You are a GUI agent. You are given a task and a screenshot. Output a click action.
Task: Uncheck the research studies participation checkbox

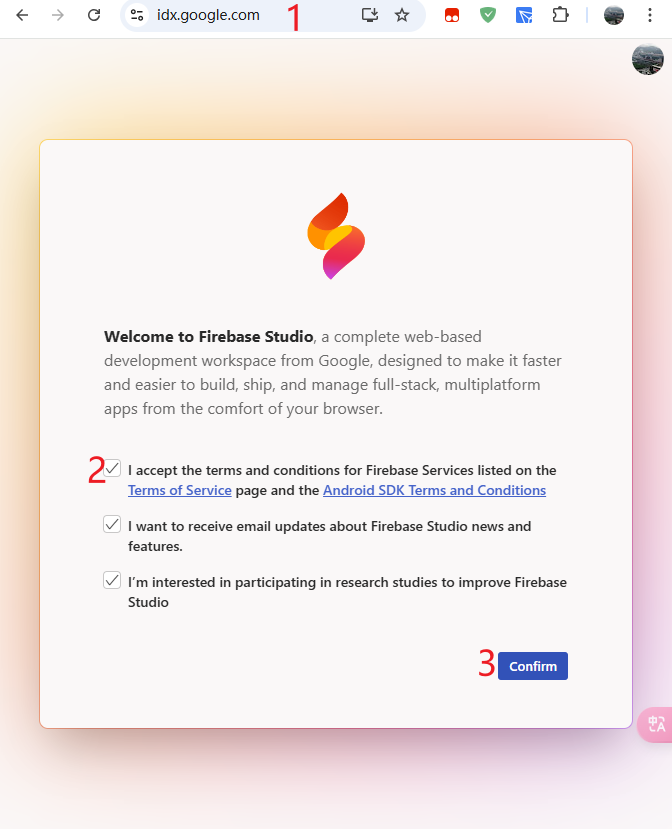click(x=112, y=580)
